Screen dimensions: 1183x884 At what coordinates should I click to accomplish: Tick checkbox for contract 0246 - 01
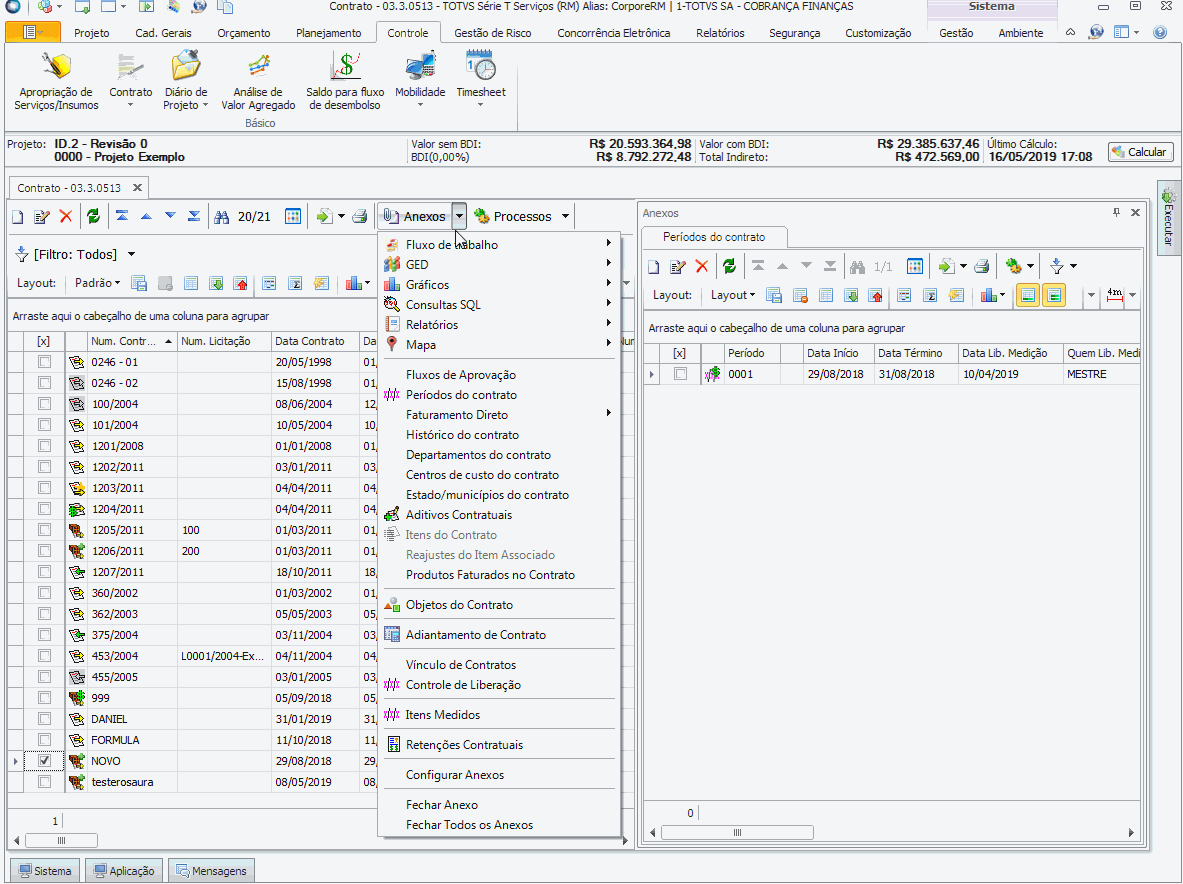click(45, 362)
